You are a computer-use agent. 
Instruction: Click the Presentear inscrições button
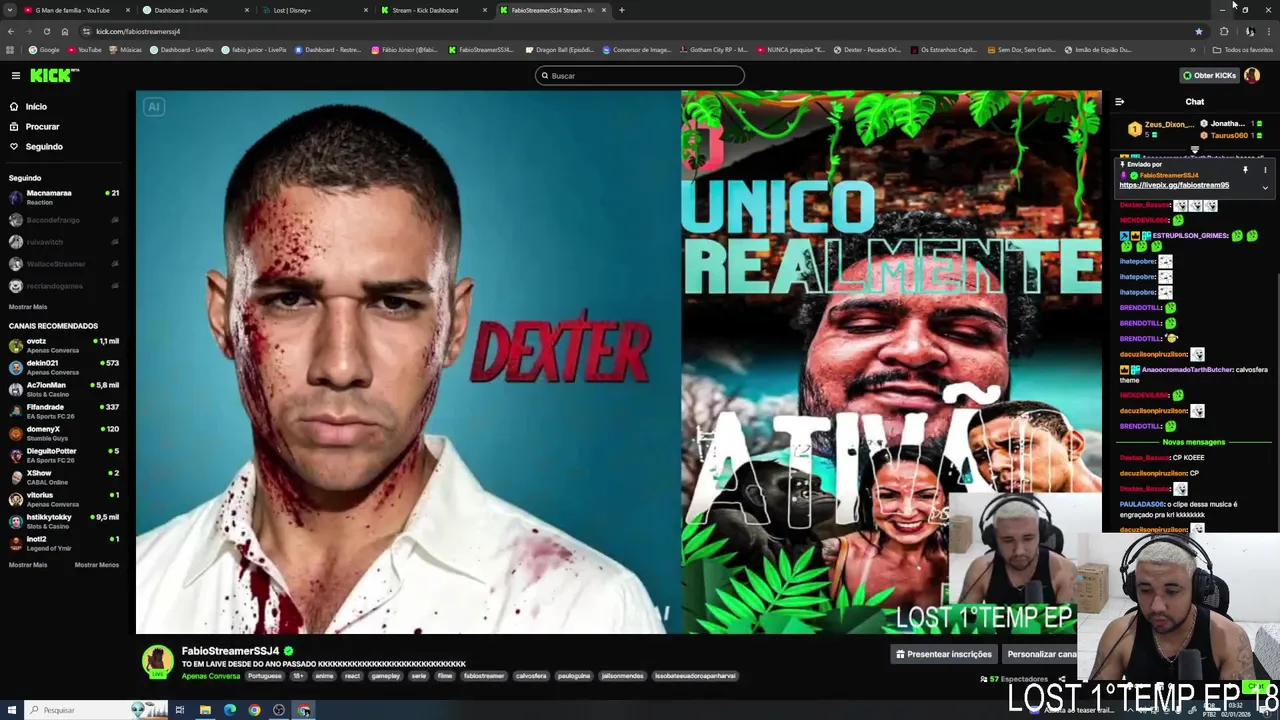click(944, 654)
